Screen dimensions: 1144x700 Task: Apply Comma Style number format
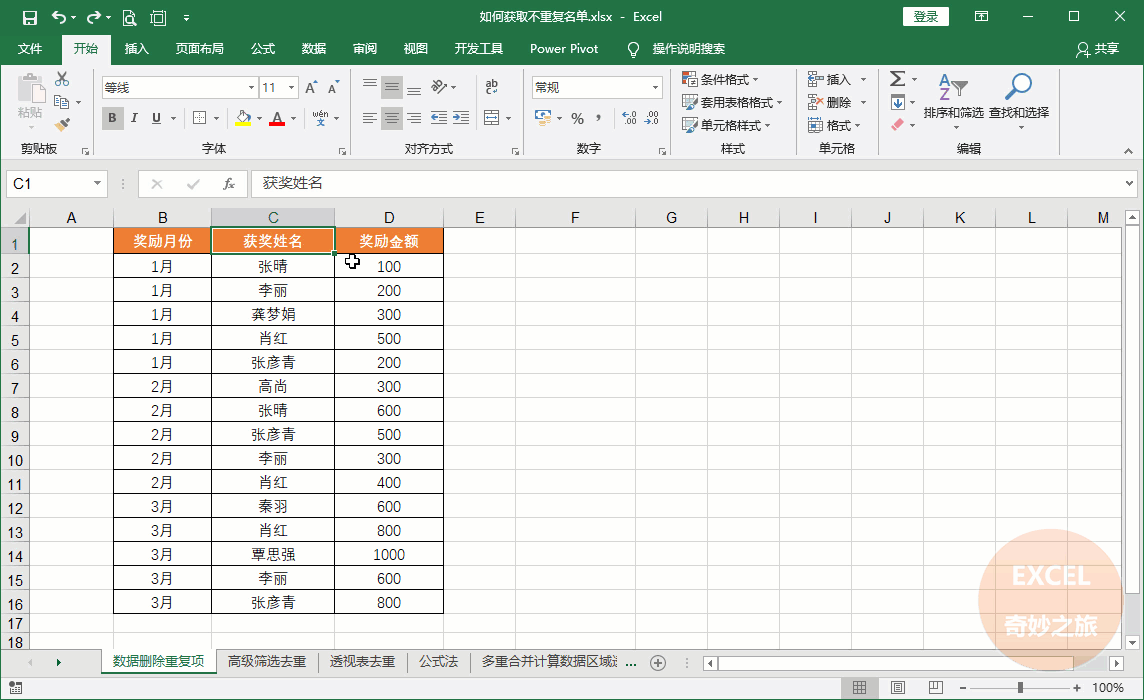pyautogui.click(x=599, y=118)
